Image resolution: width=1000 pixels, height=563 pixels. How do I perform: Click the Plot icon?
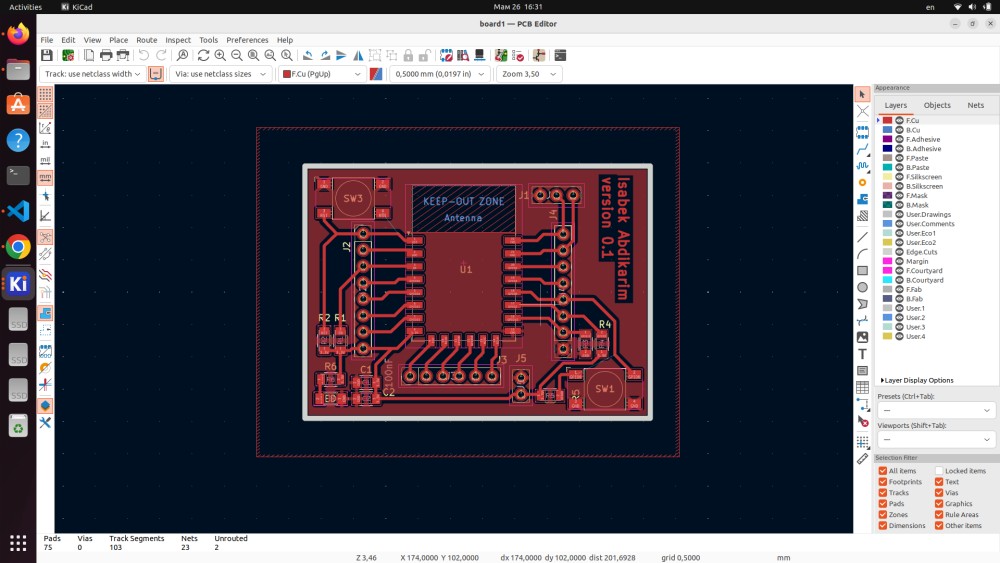pyautogui.click(x=122, y=55)
